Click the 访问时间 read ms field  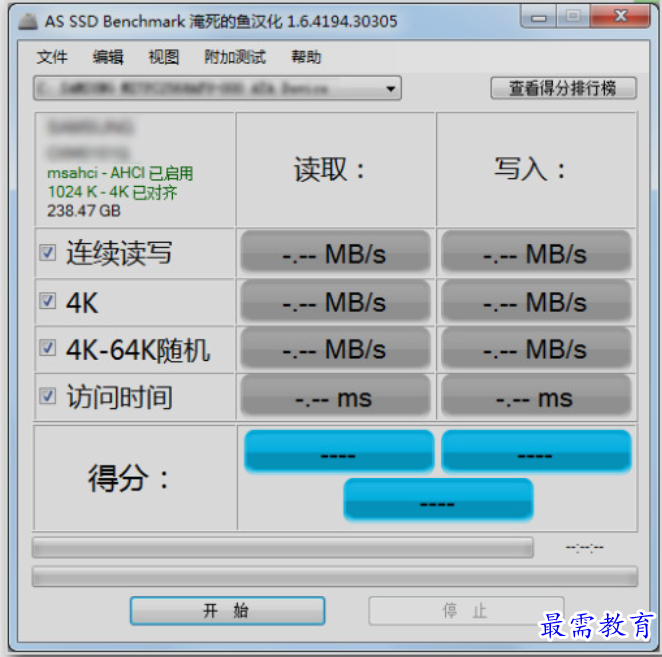click(335, 396)
